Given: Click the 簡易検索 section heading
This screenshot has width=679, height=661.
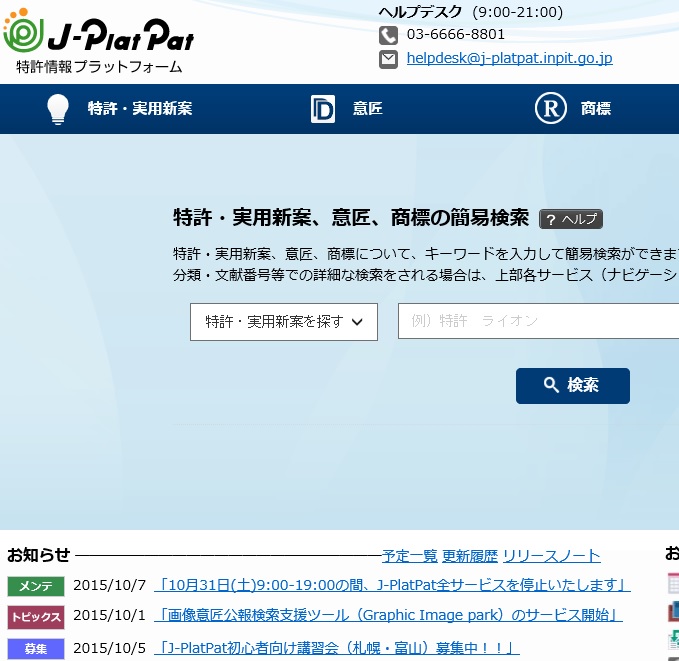Looking at the screenshot, I should point(351,217).
